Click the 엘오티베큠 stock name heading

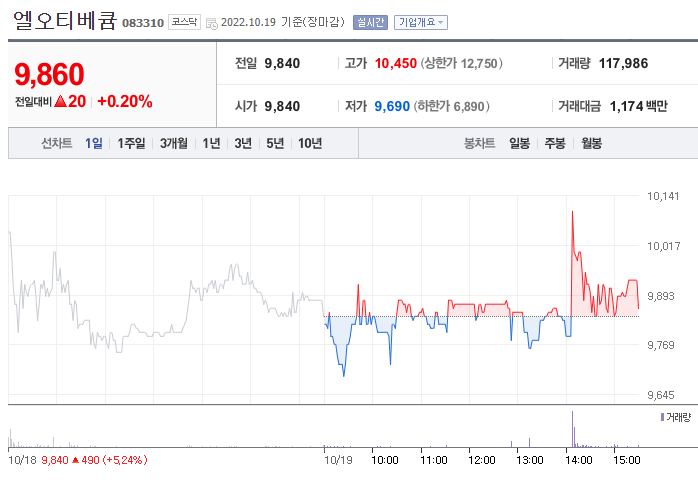click(x=65, y=21)
